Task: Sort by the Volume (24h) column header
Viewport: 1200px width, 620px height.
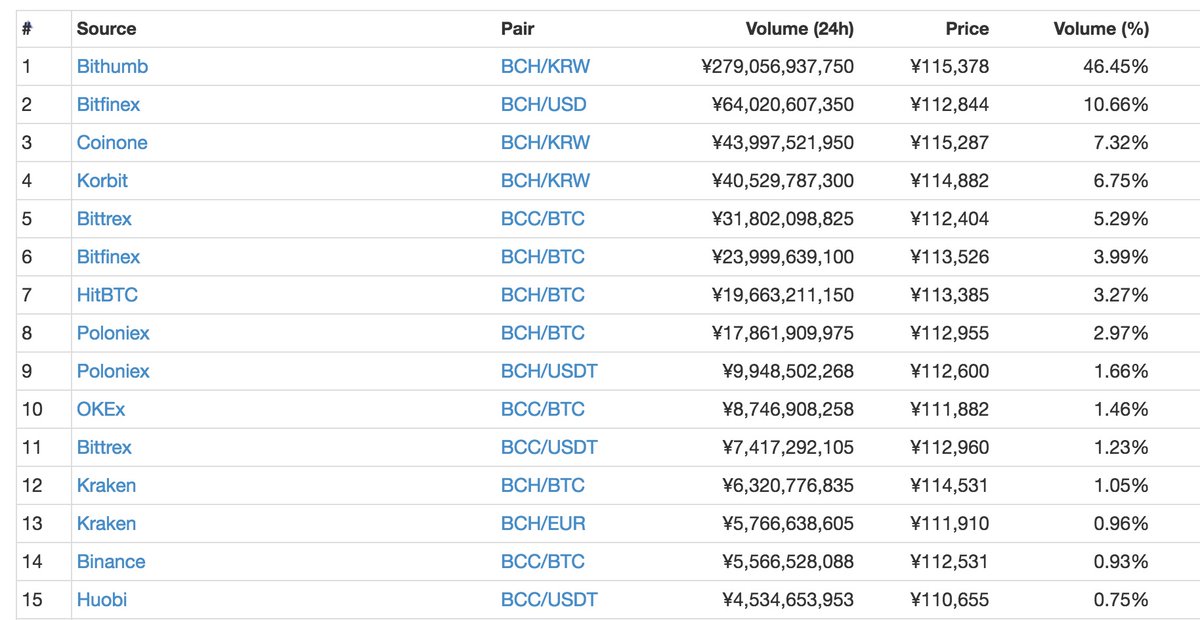Action: (800, 29)
